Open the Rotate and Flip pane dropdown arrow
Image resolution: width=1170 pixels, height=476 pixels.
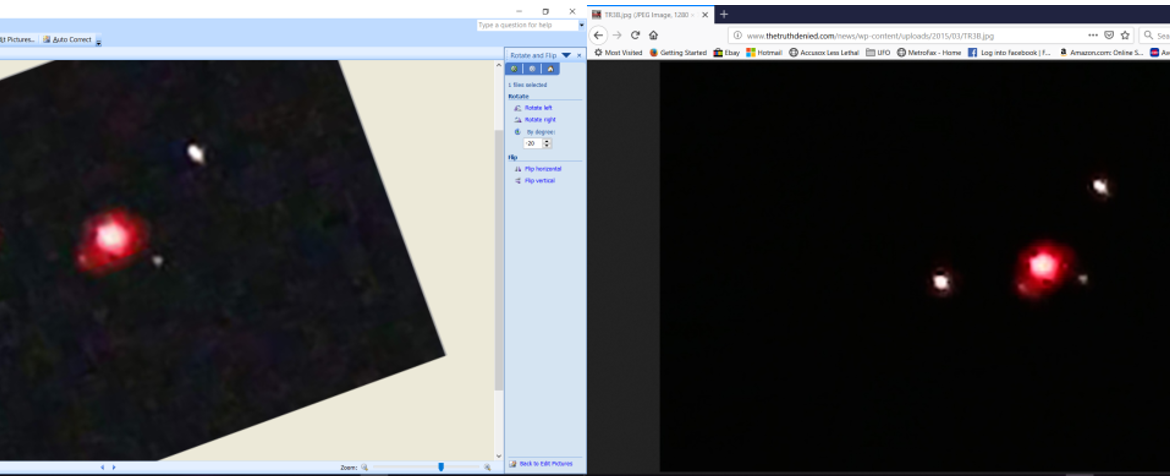[x=566, y=55]
